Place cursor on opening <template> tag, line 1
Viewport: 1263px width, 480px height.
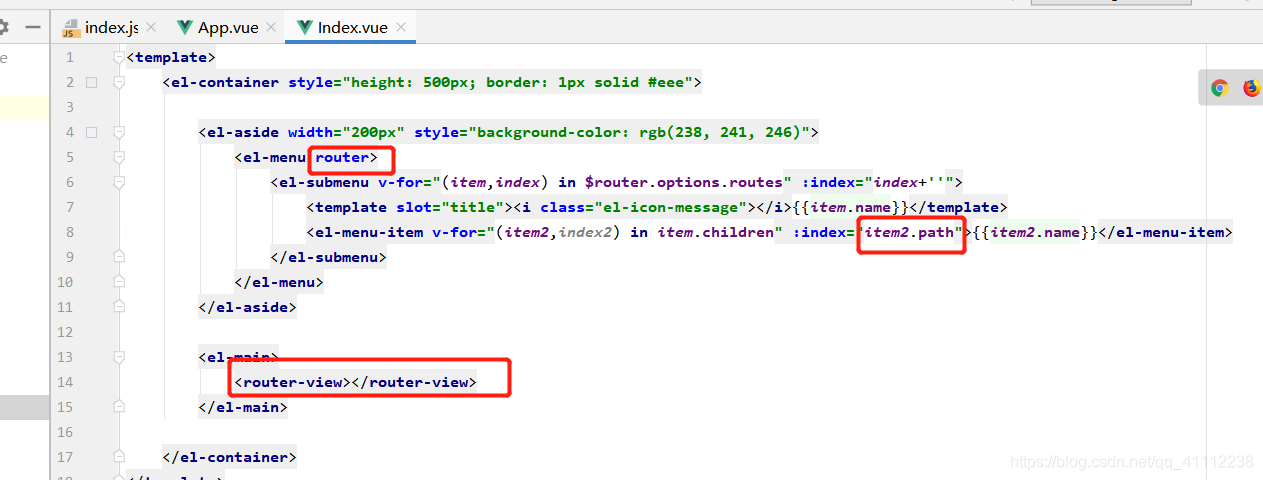click(x=171, y=57)
